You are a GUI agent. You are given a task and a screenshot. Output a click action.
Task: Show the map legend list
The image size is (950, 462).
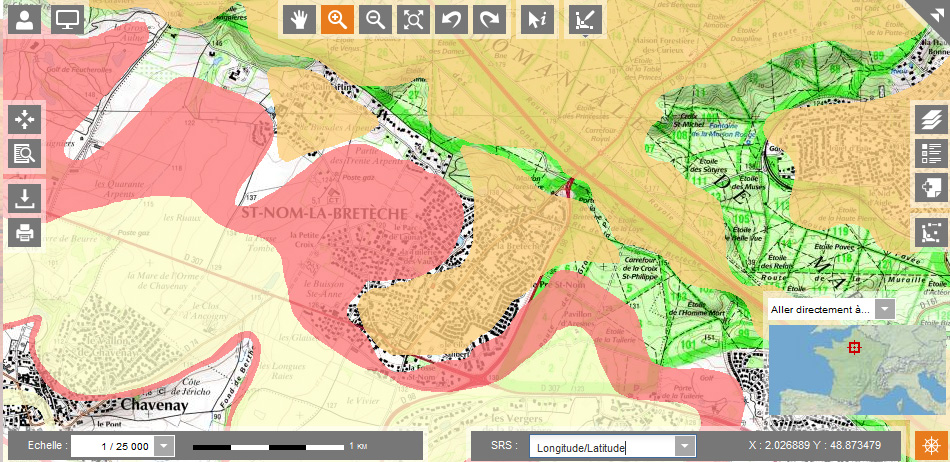[931, 153]
